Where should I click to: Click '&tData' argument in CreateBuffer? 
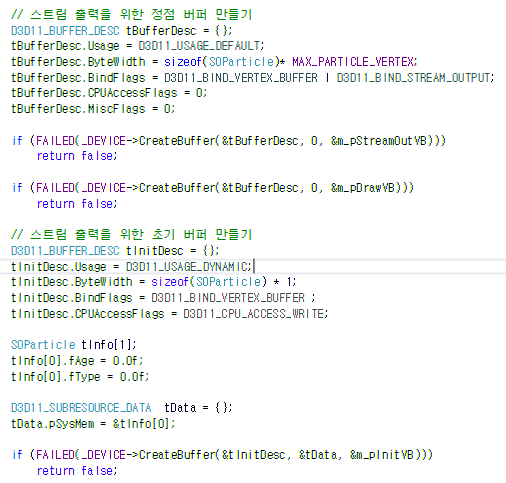318,455
